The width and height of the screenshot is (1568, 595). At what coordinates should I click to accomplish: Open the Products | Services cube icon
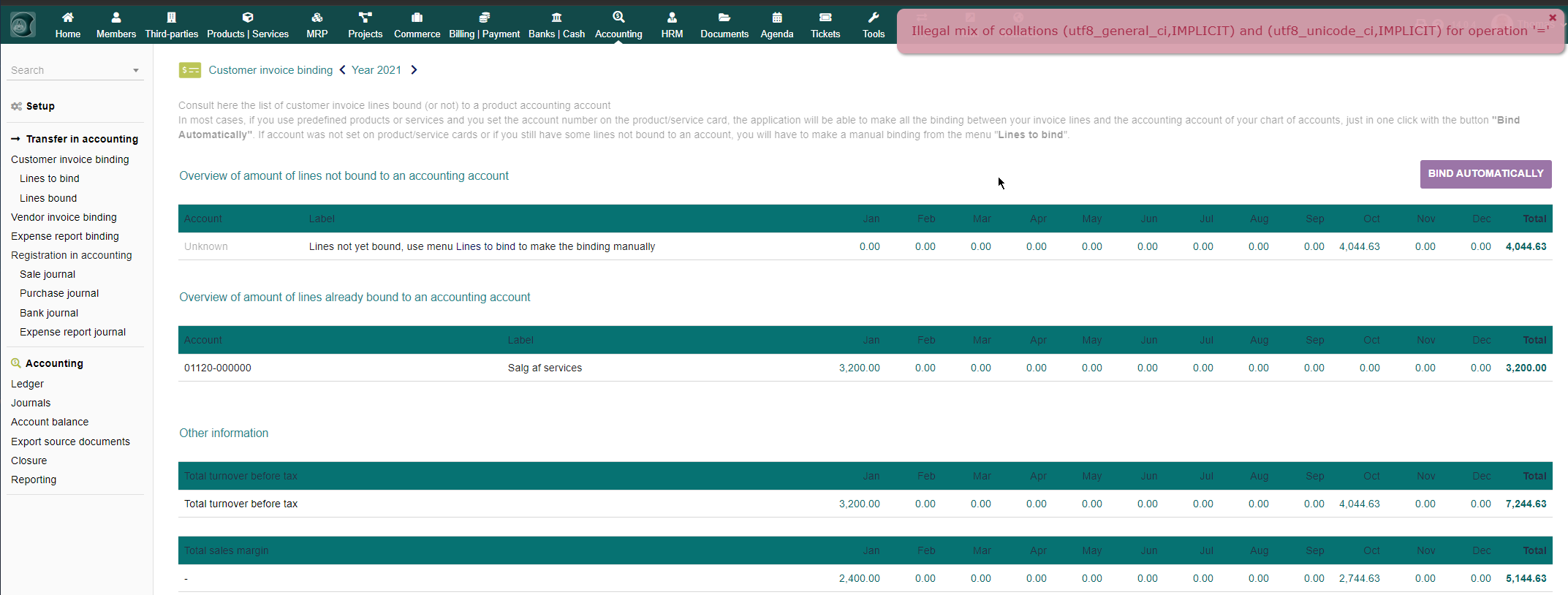point(247,18)
